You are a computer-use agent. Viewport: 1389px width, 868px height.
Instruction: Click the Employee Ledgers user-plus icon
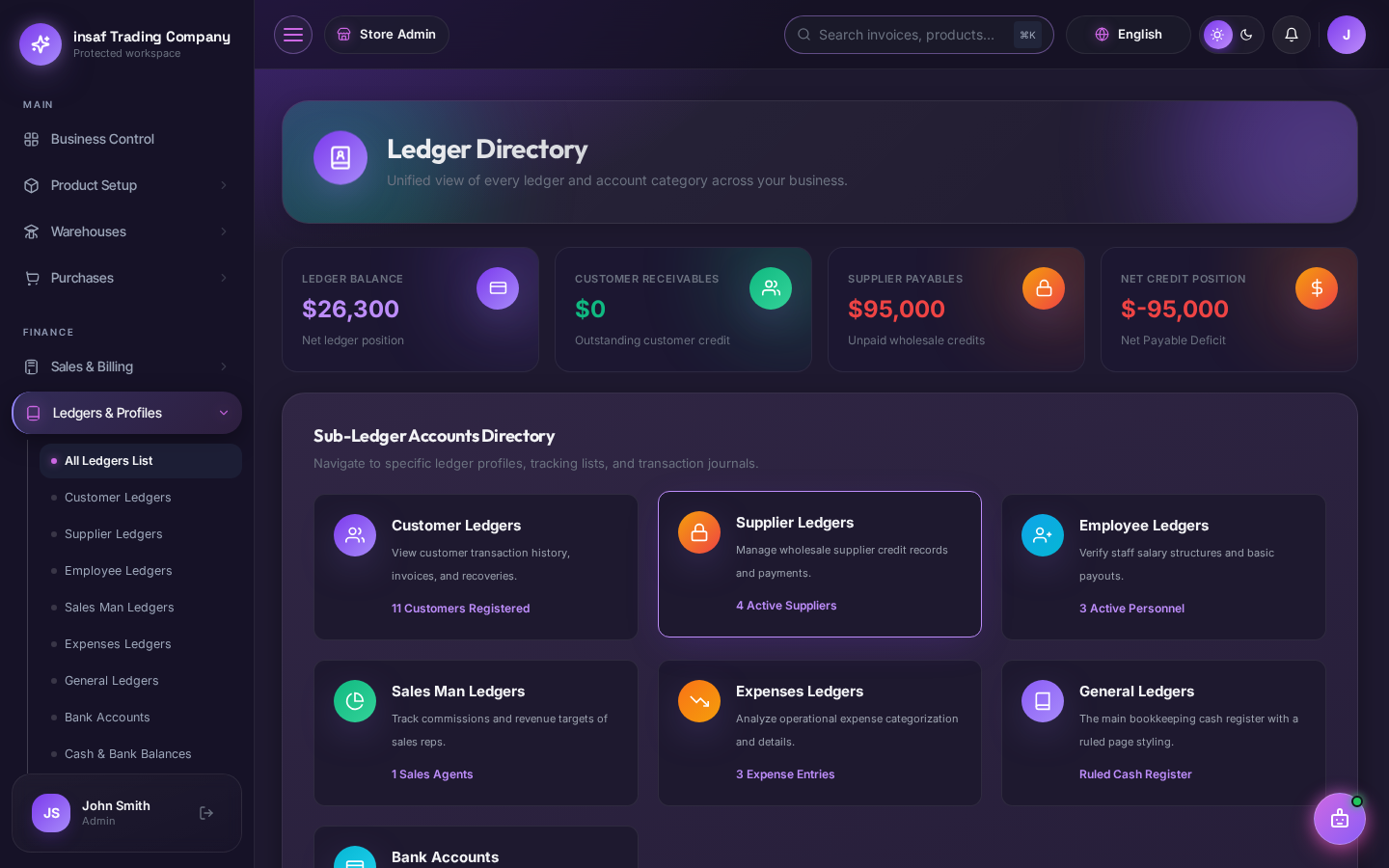coord(1043,535)
